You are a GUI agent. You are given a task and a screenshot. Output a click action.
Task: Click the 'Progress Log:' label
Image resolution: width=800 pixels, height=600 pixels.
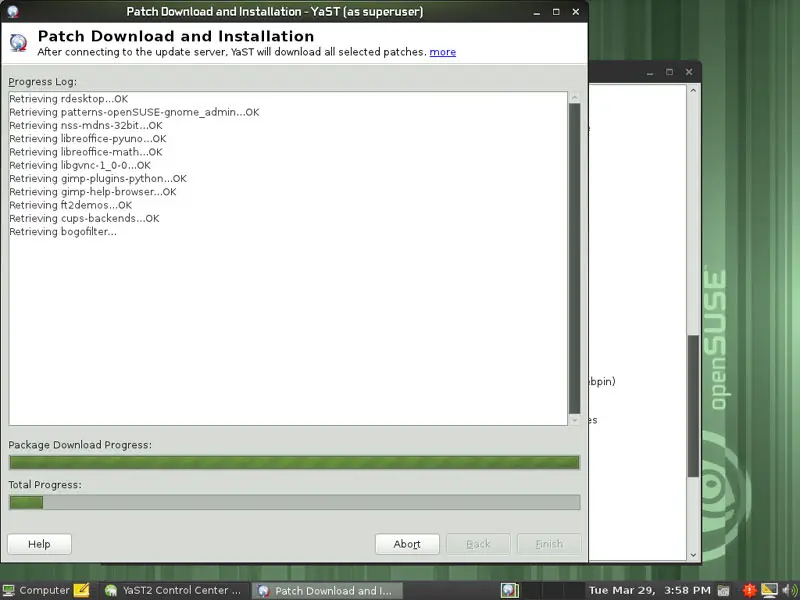coord(42,82)
